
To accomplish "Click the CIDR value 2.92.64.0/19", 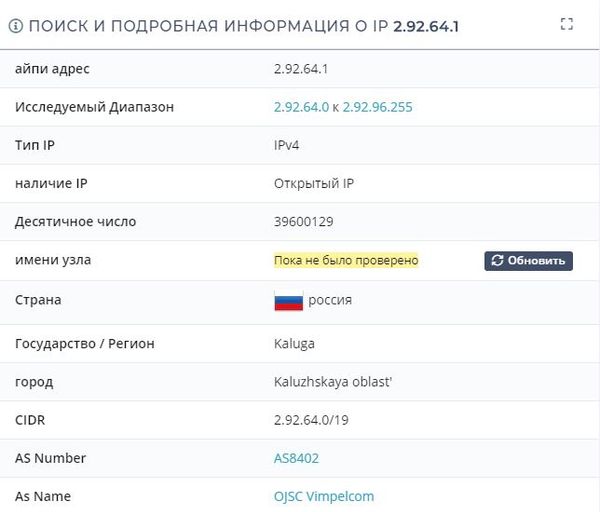I will [311, 420].
